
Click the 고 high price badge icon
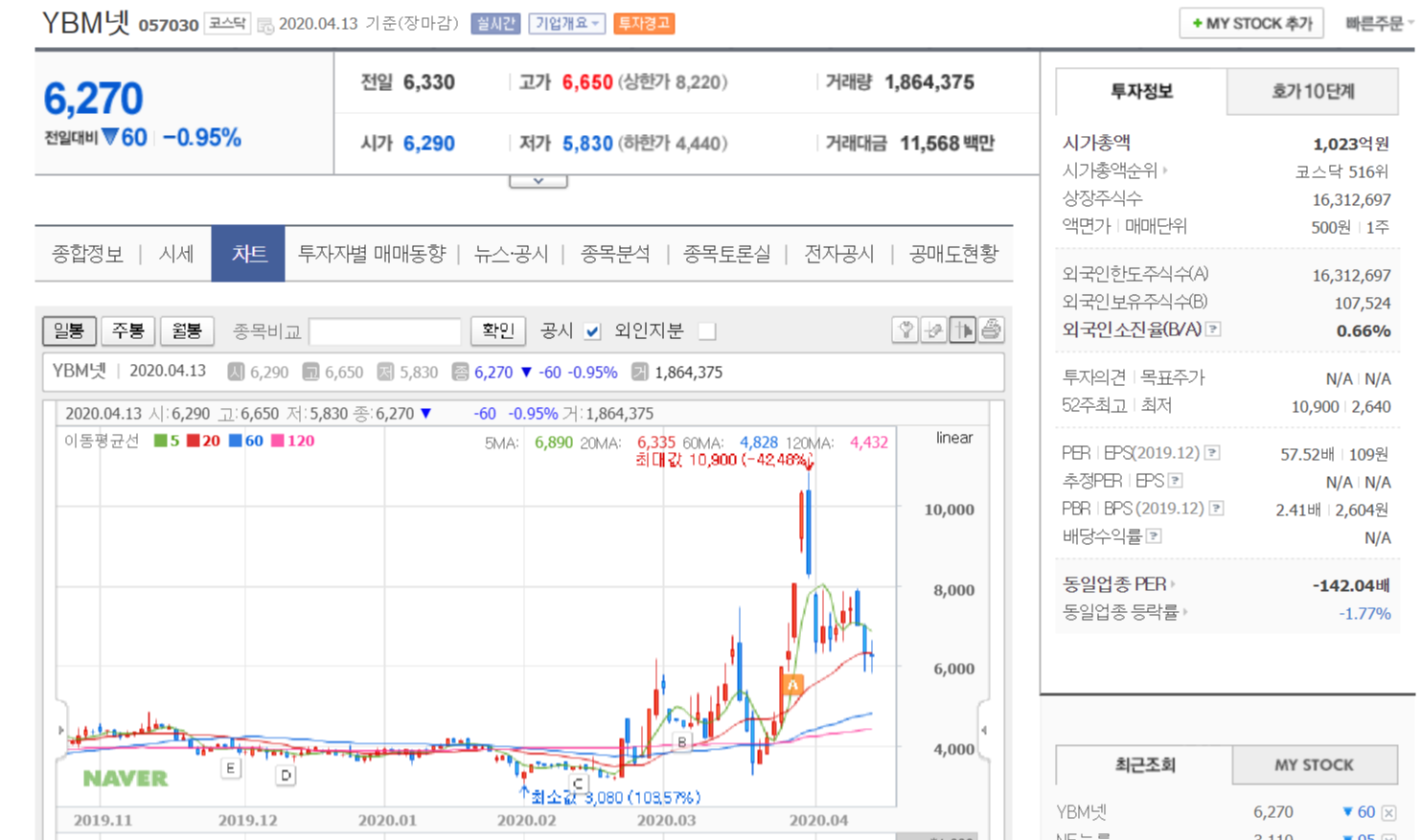coord(310,372)
